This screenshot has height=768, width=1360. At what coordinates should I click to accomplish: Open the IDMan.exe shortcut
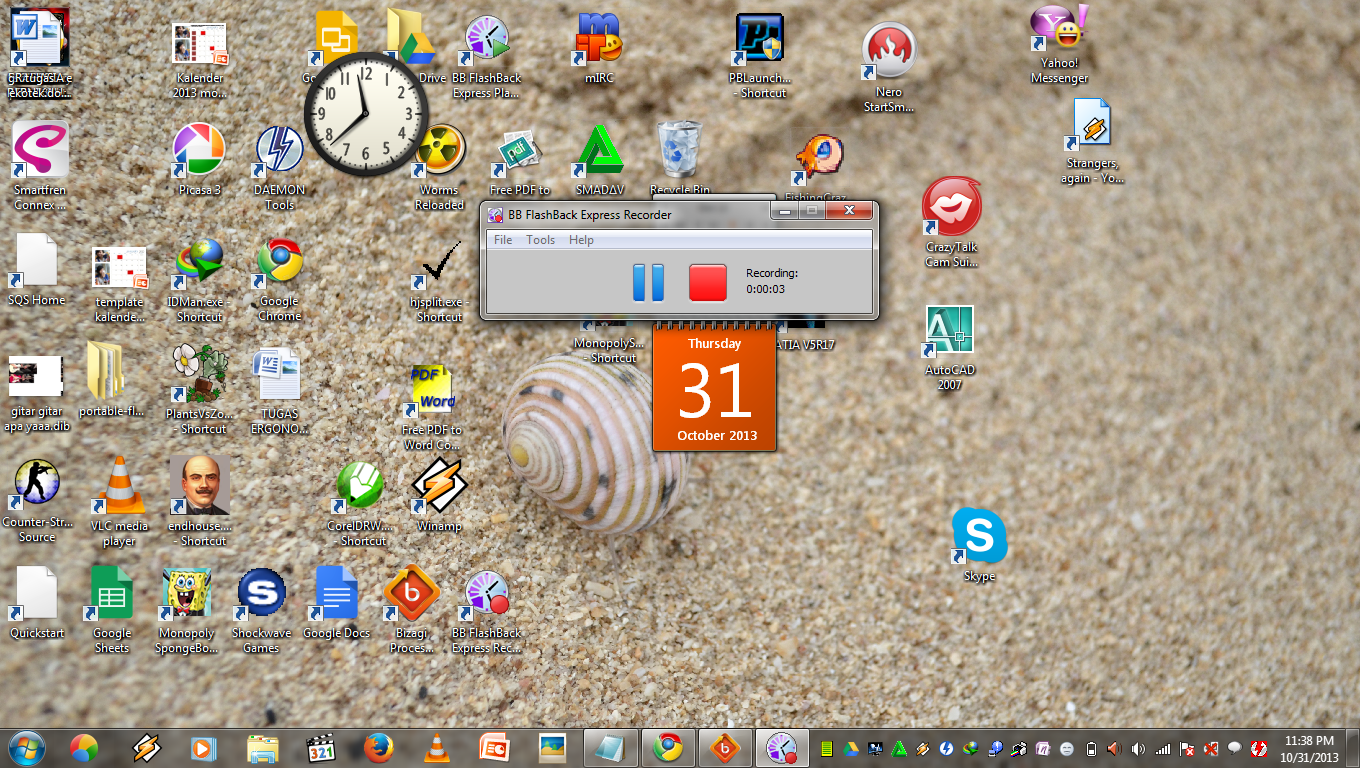[199, 280]
